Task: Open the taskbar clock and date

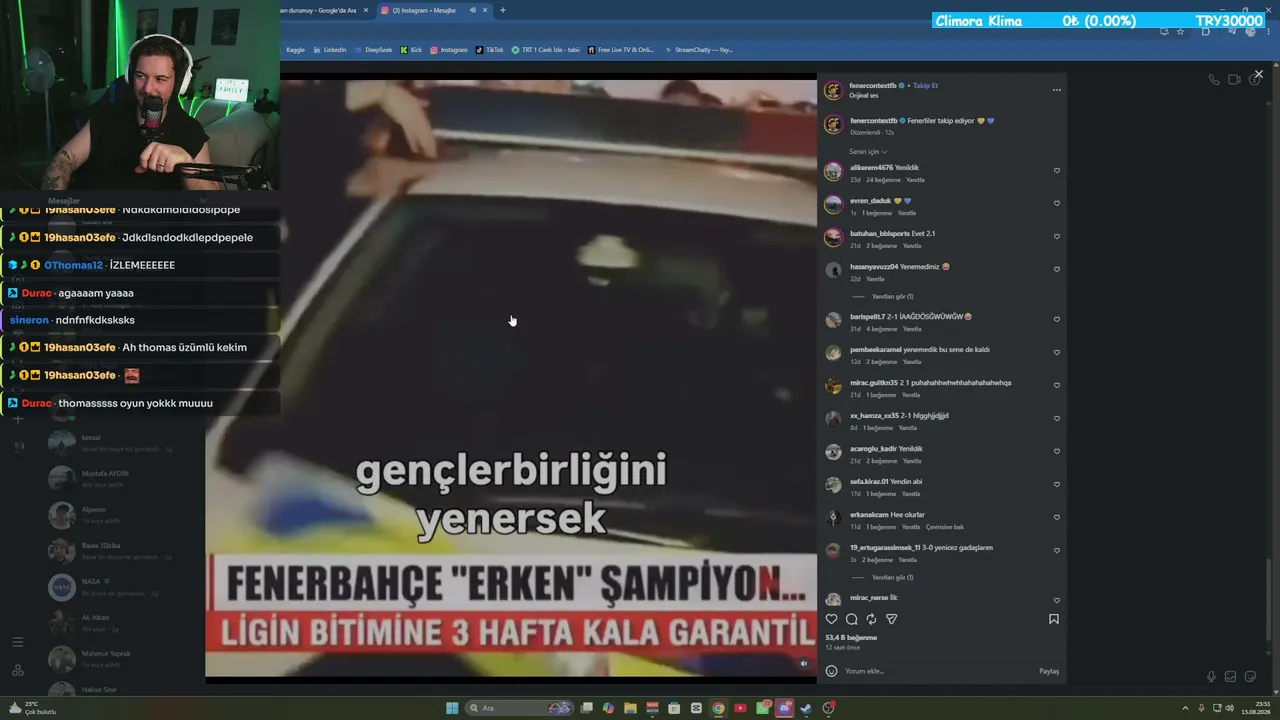Action: [1255, 708]
